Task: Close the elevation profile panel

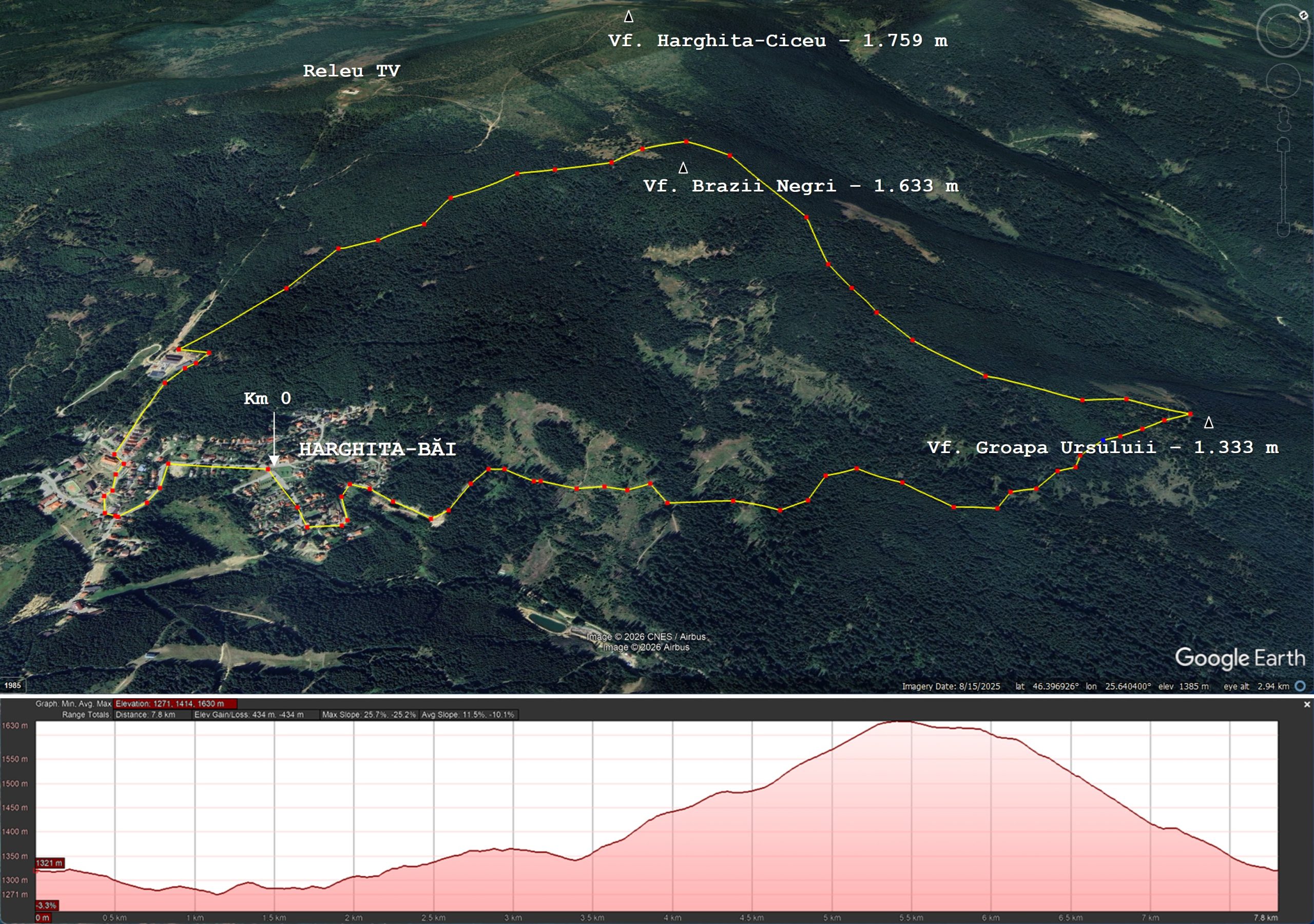Action: click(1307, 704)
